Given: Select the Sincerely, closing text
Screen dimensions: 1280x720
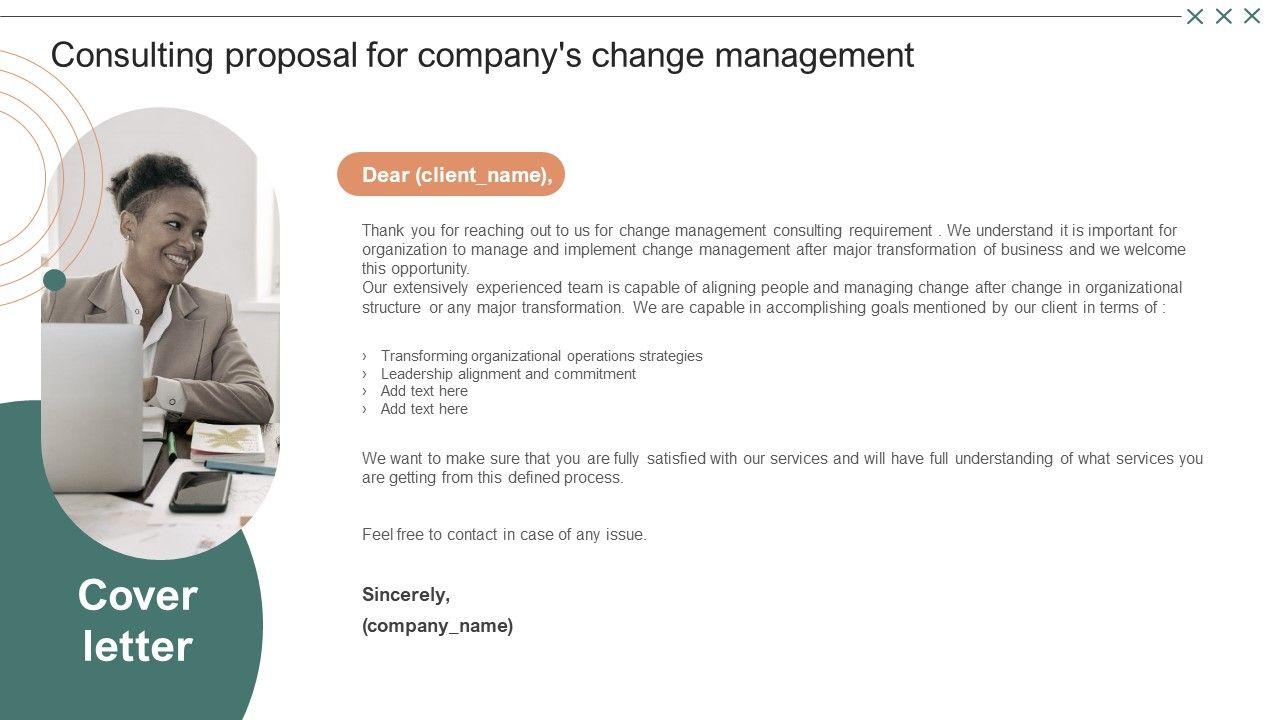Looking at the screenshot, I should [x=406, y=595].
